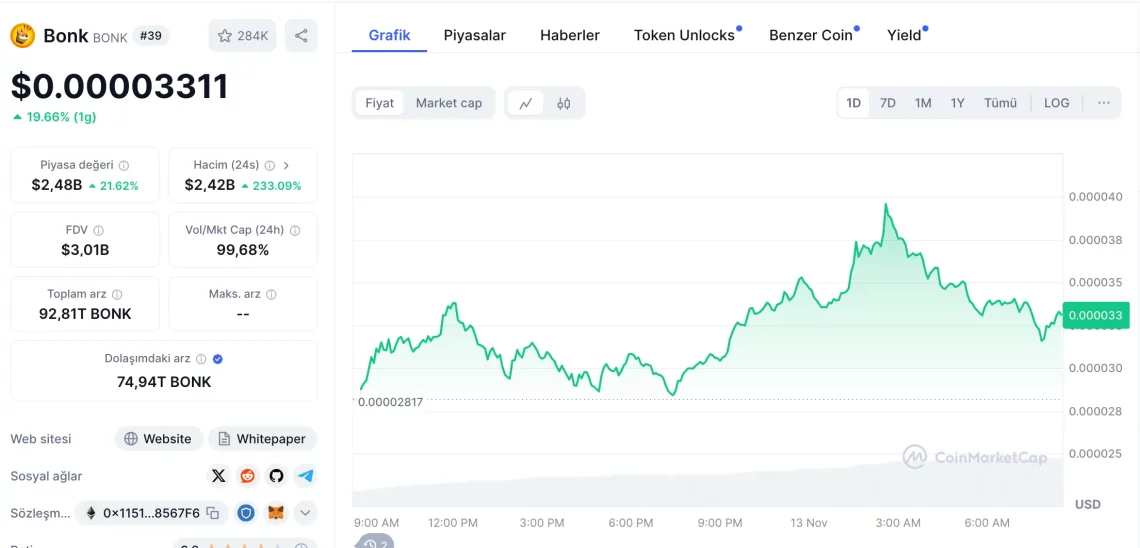Enable the LOG scale on chart

click(x=1056, y=103)
